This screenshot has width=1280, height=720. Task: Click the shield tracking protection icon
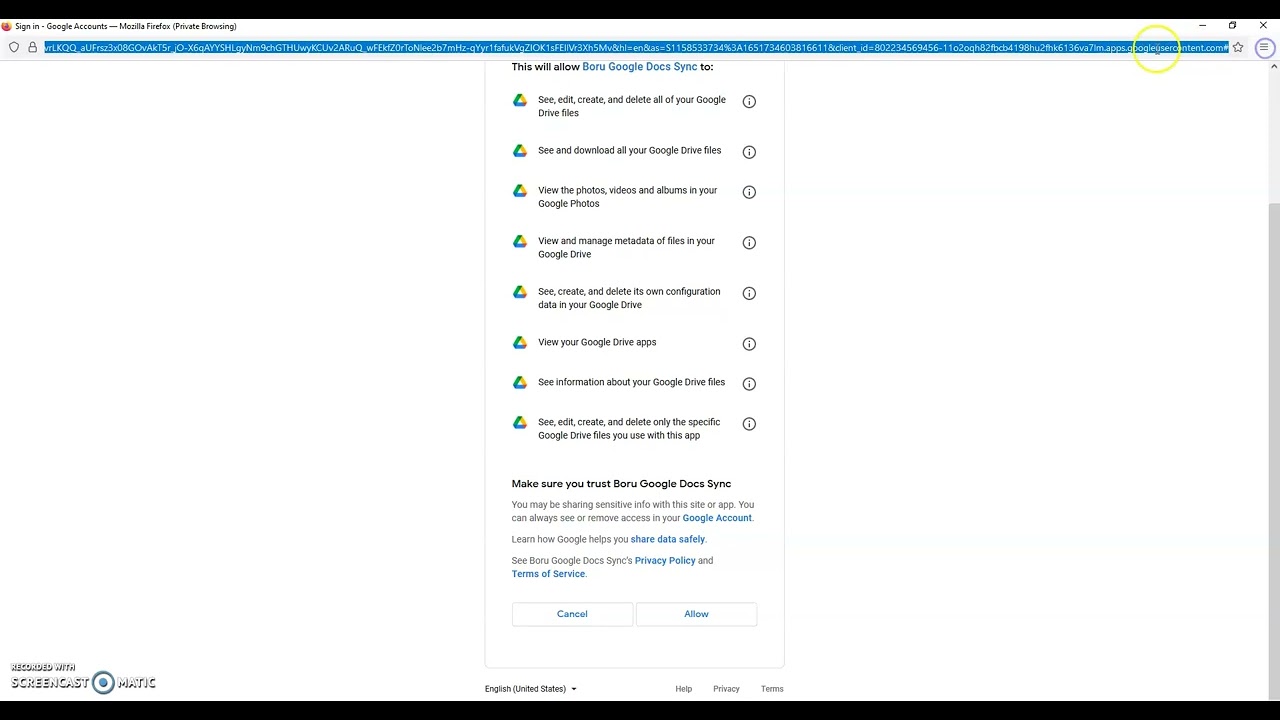(x=14, y=47)
